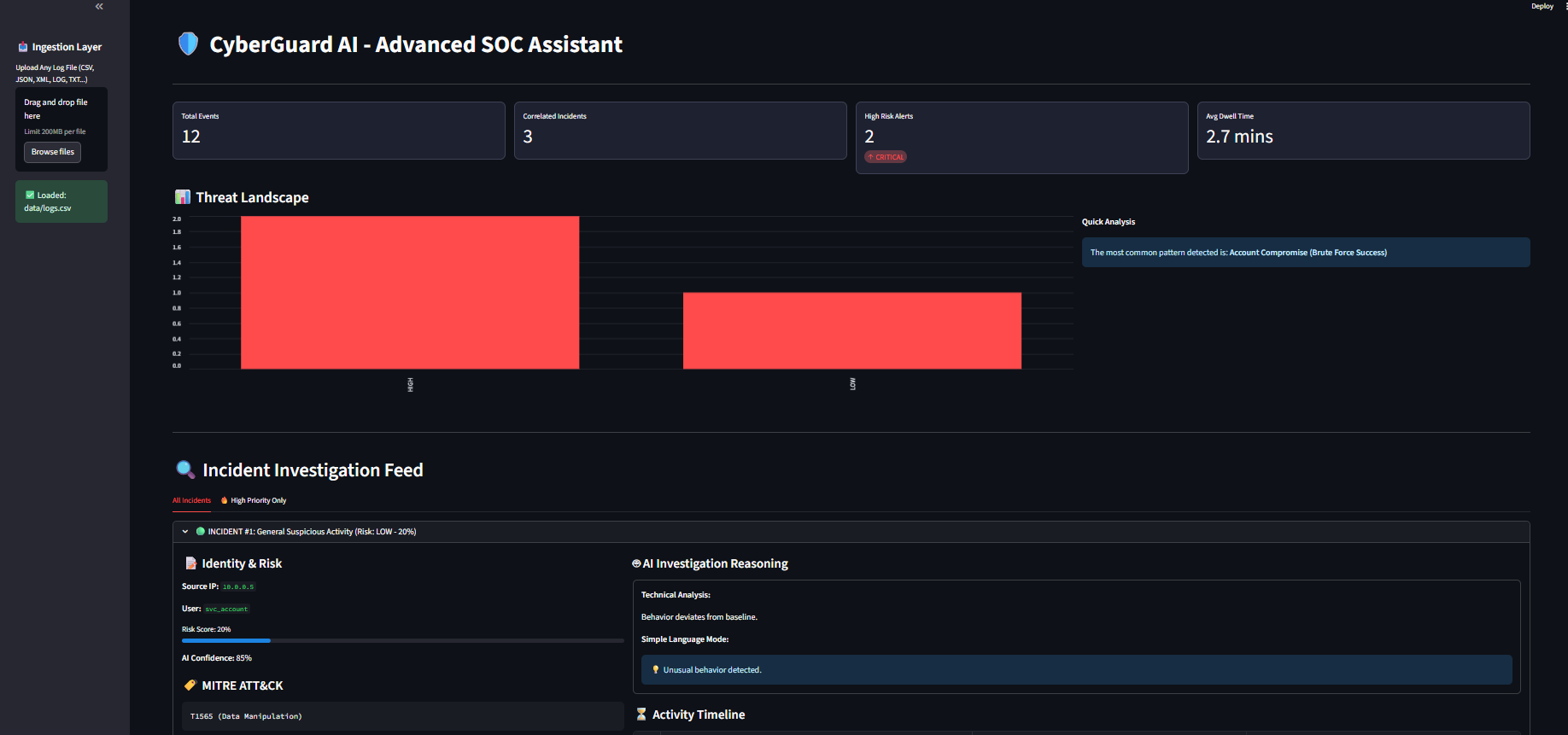The image size is (1568, 735).
Task: Click the Drag and drop file area
Action: pyautogui.click(x=61, y=129)
